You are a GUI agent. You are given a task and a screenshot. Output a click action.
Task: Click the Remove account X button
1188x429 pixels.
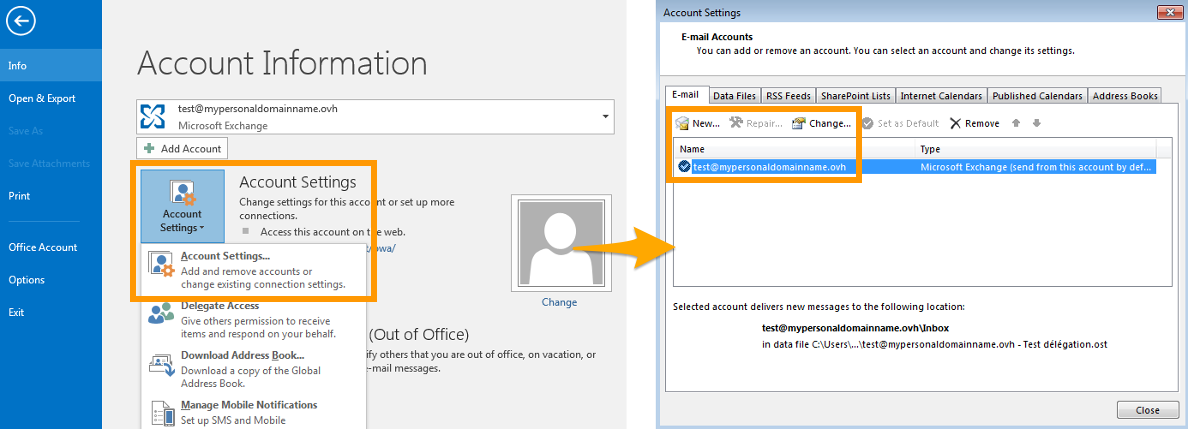tap(974, 123)
